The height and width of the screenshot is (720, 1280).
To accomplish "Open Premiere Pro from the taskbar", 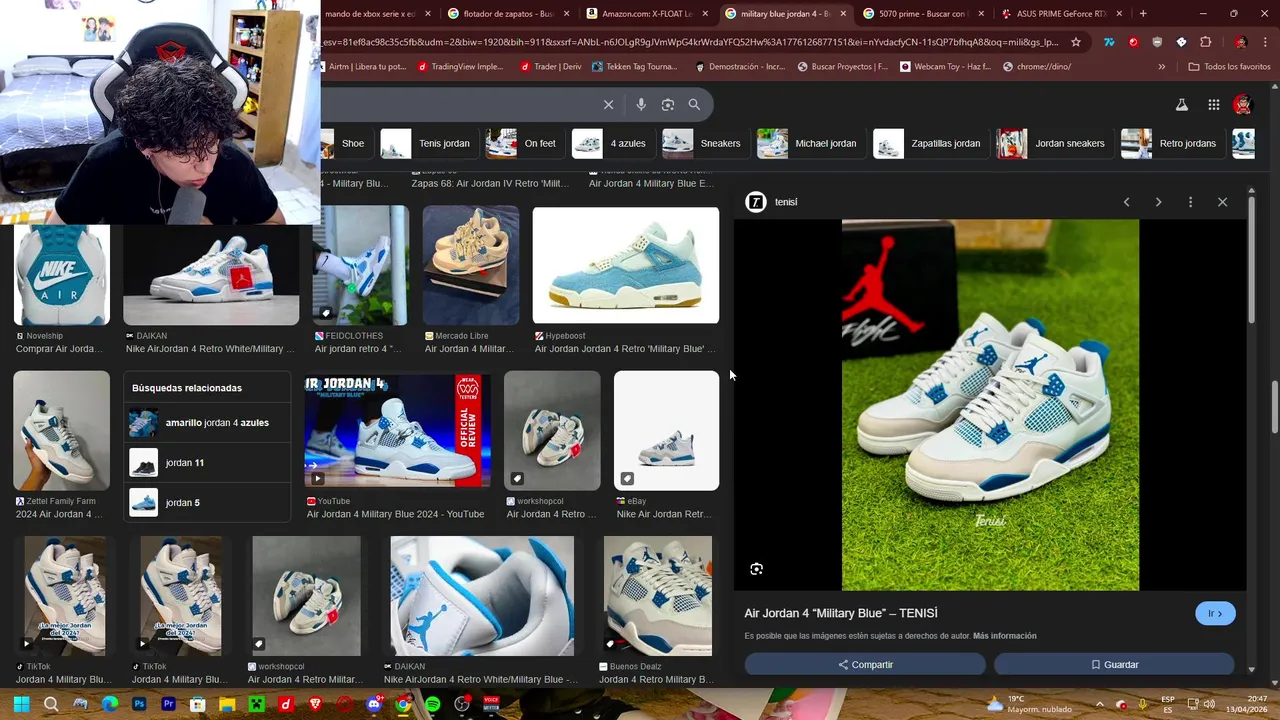I will [x=168, y=704].
